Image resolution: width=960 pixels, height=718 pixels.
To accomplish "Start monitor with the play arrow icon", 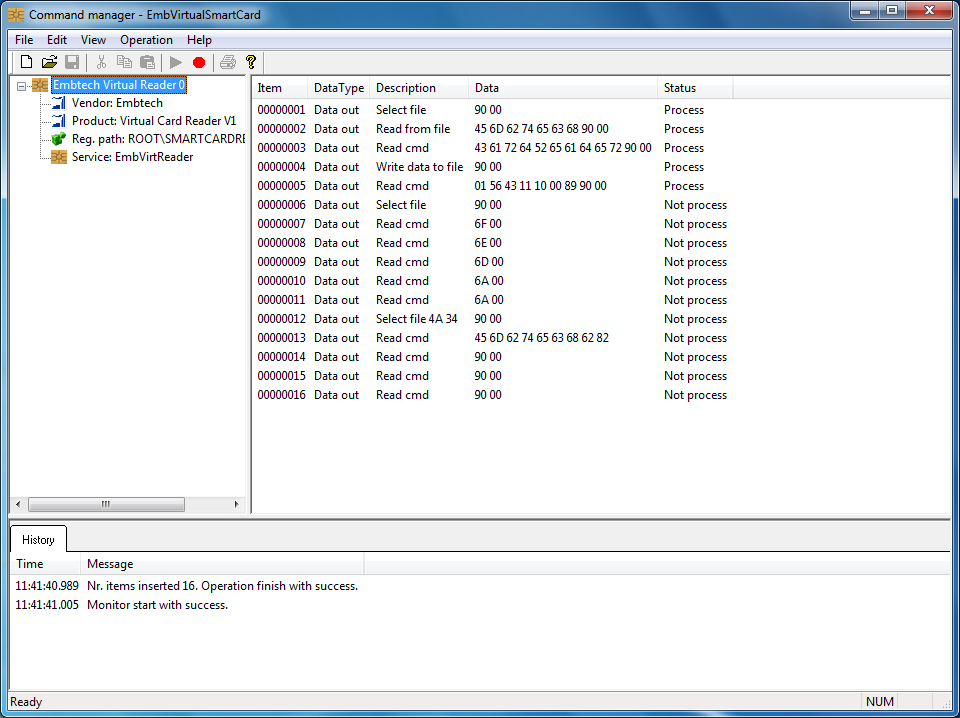I will [176, 62].
